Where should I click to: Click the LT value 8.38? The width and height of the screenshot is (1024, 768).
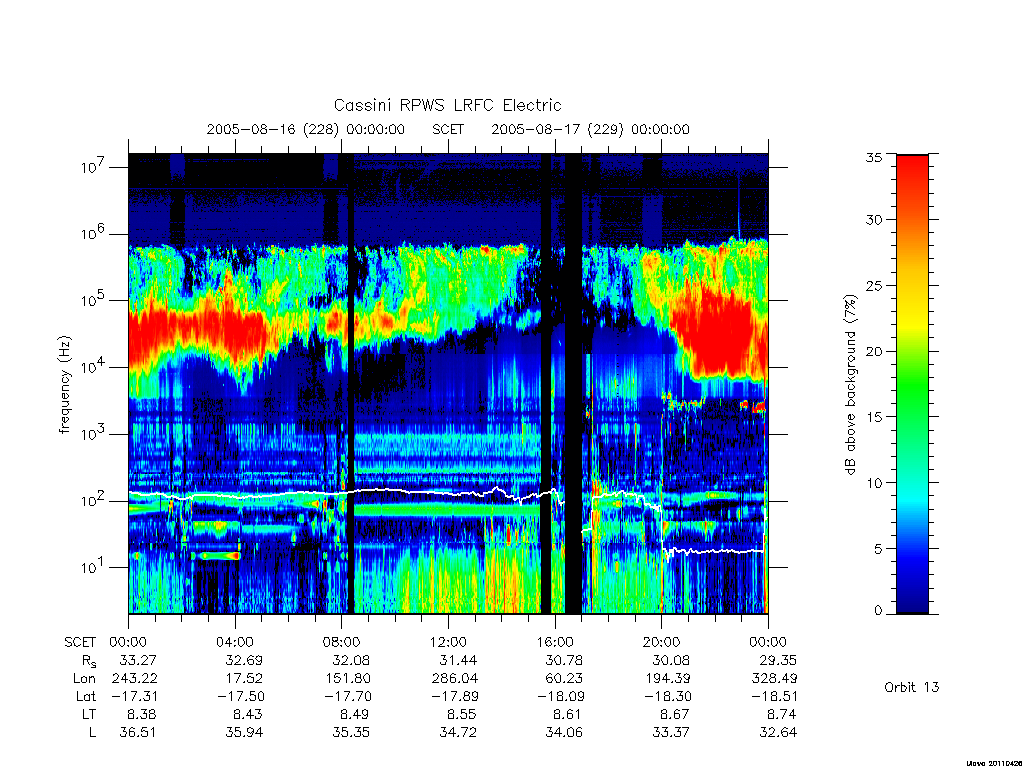point(142,714)
